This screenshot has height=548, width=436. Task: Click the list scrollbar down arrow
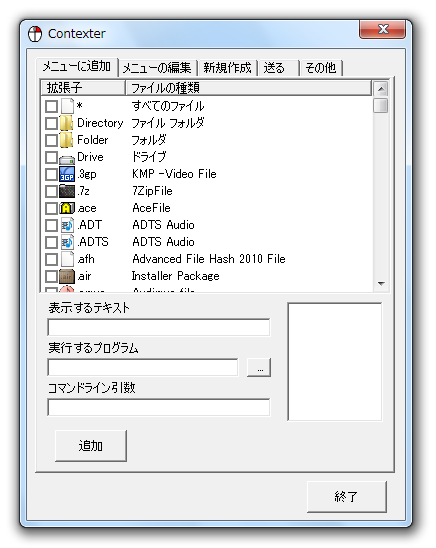coord(381,283)
